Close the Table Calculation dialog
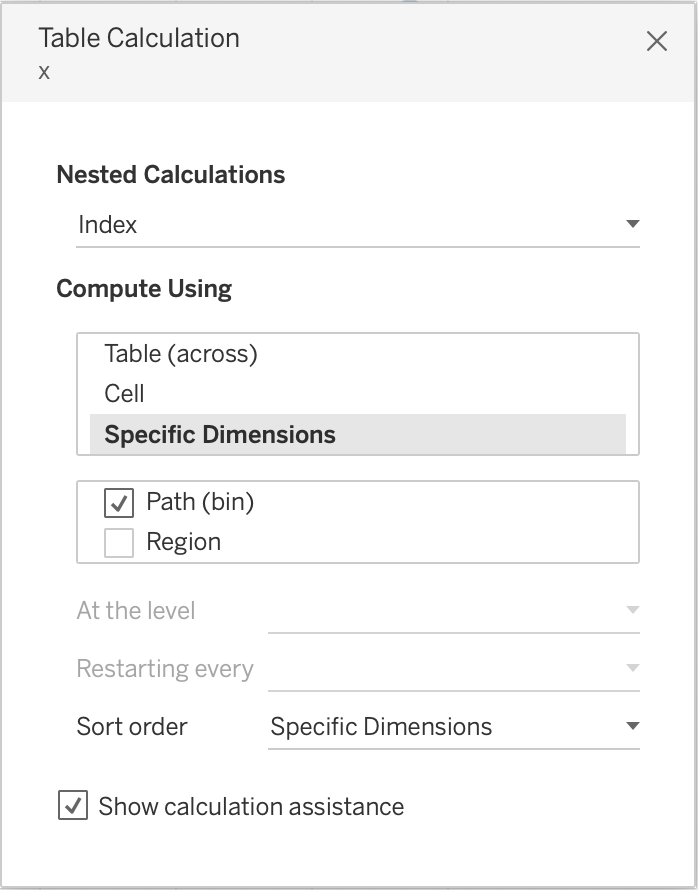The width and height of the screenshot is (698, 890). (657, 41)
